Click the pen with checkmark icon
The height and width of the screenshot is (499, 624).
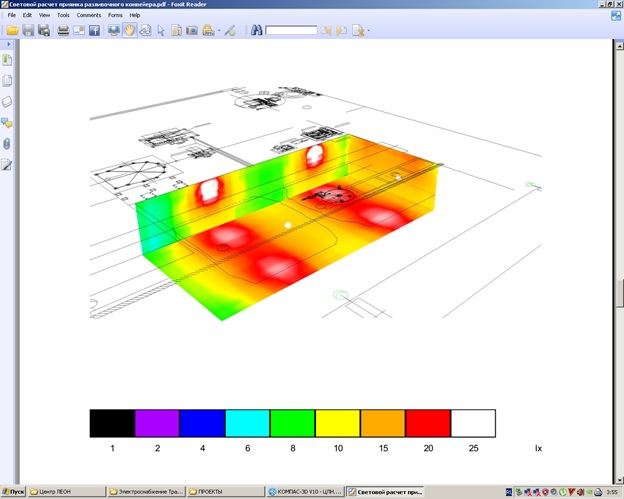point(230,30)
